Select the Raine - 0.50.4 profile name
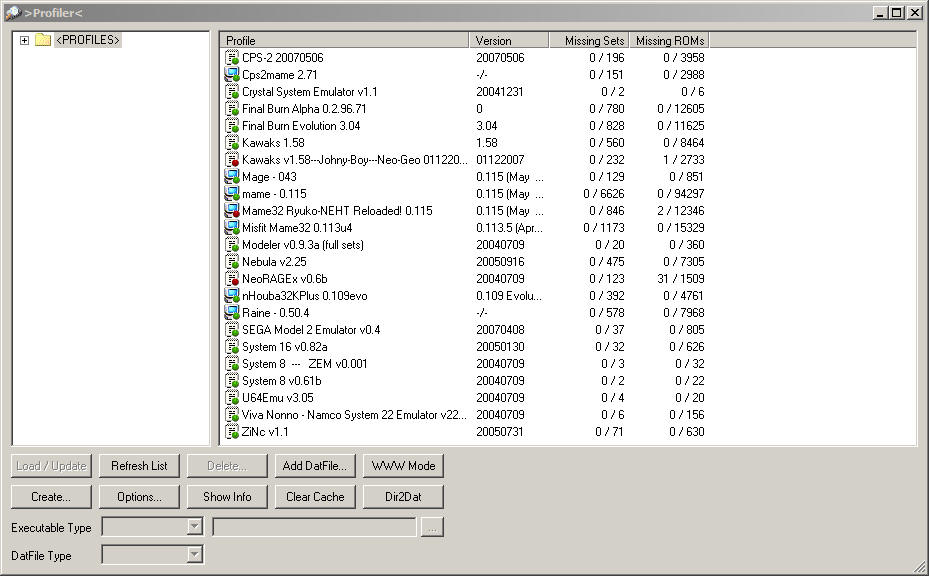 click(x=276, y=313)
